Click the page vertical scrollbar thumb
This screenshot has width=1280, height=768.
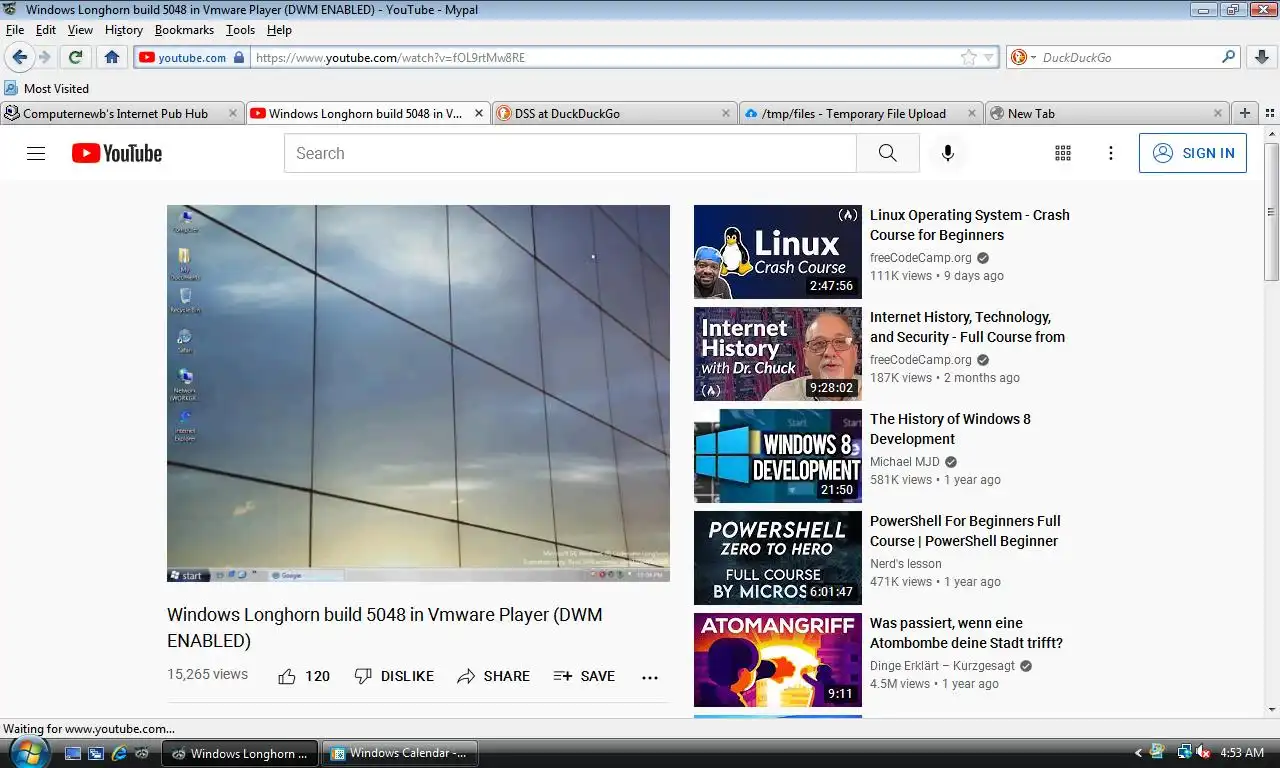point(1271,211)
